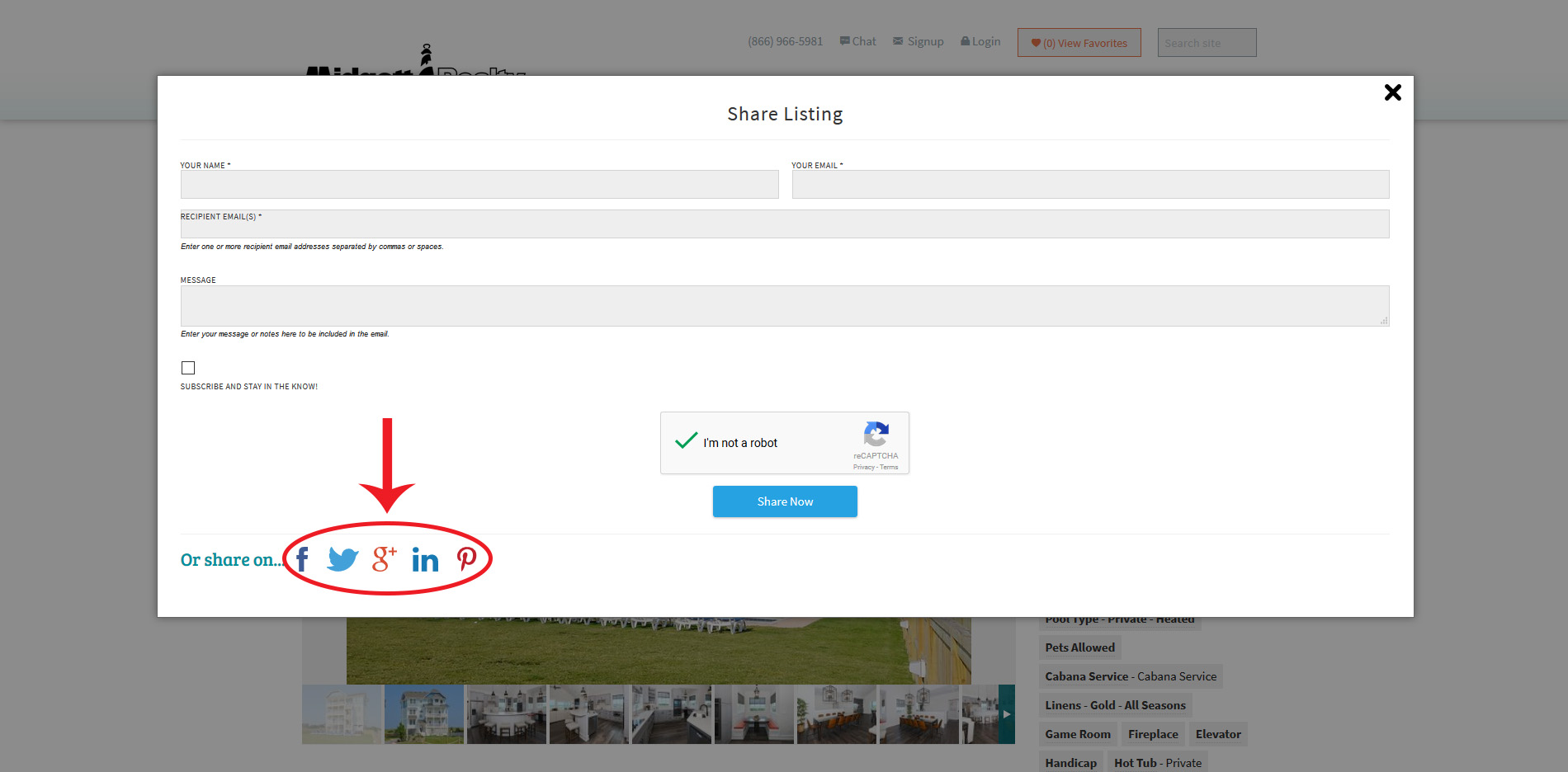Click the View Favorites button
The image size is (1568, 772).
coord(1079,43)
